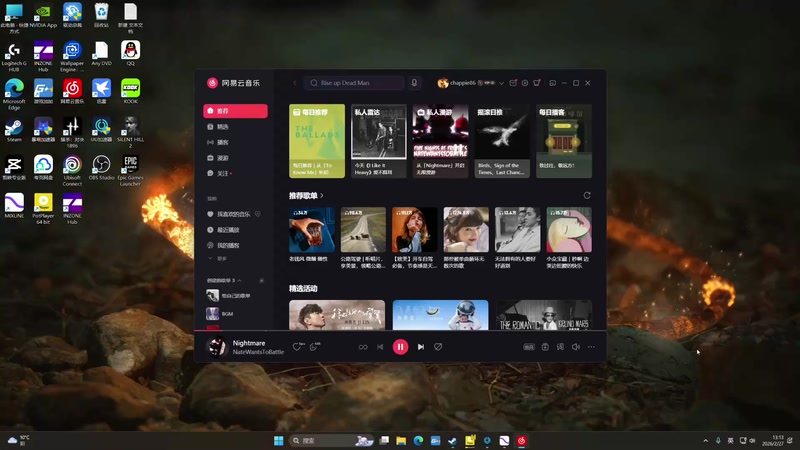Open the Nightmare album cover in player bar
This screenshot has height=450, width=800.
[216, 347]
